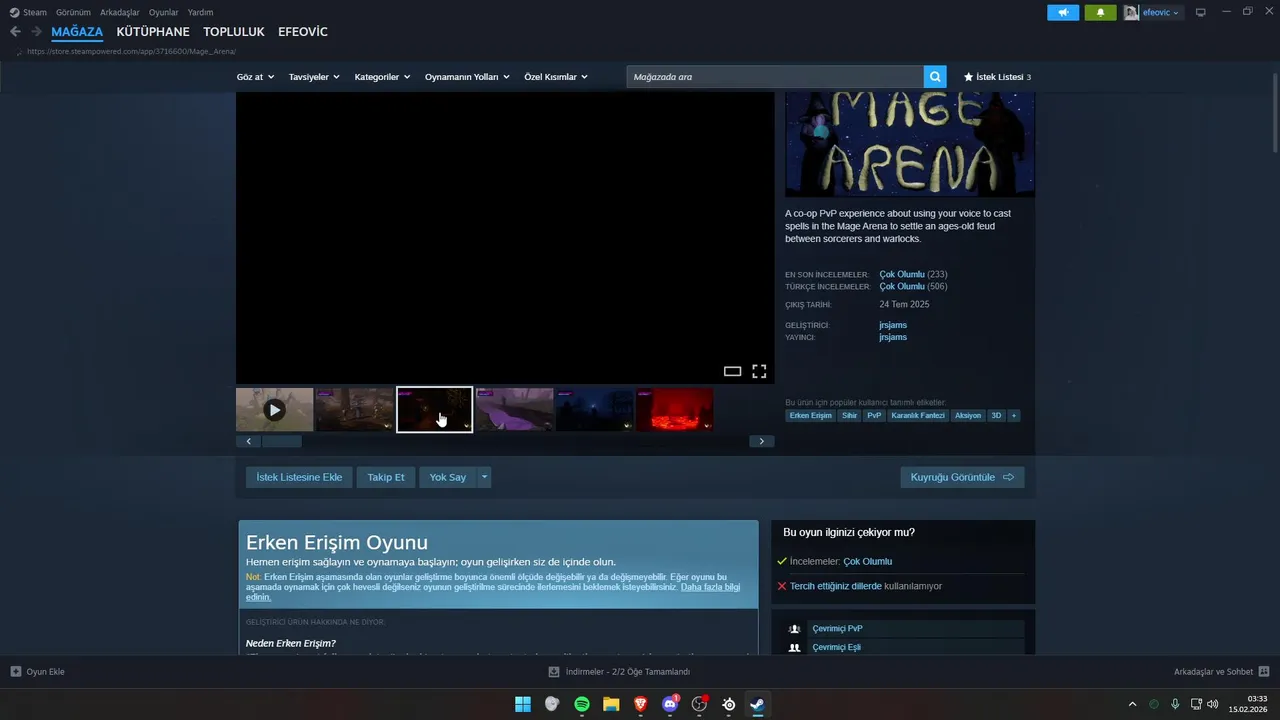1280x720 pixels.
Task: Open Windows Start menu
Action: 523,704
